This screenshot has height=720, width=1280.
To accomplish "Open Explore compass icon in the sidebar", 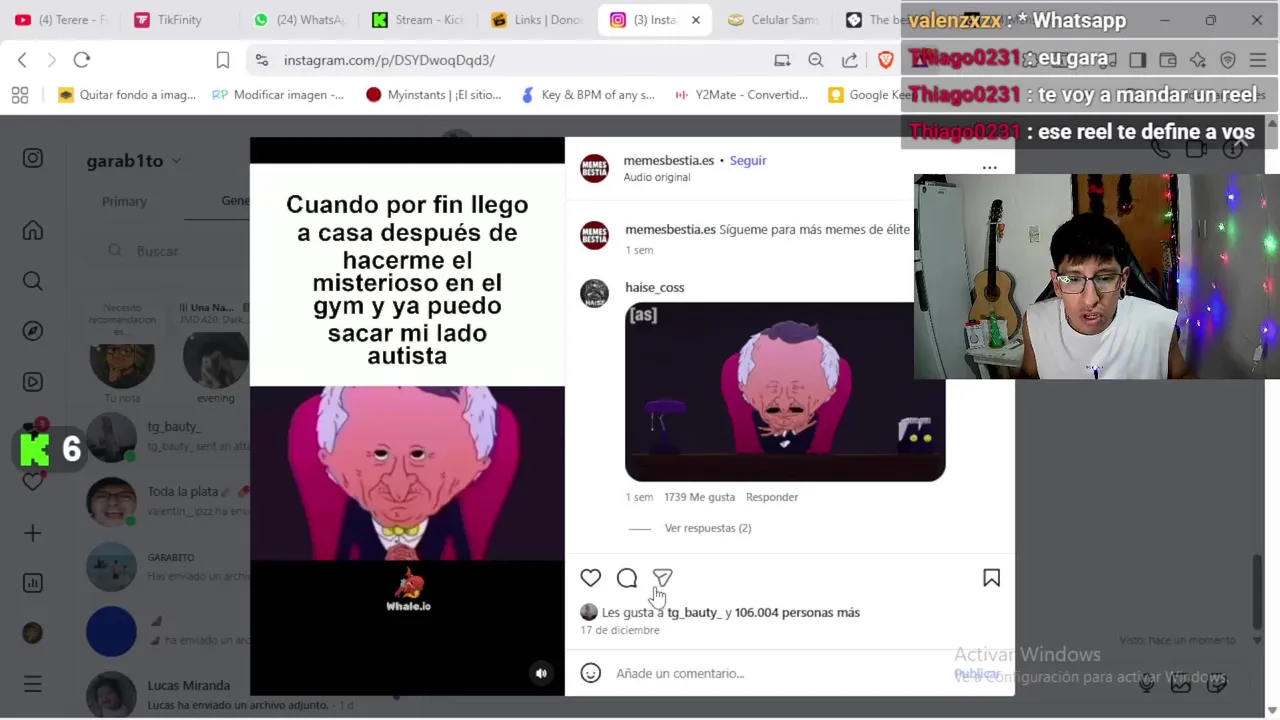I will click(x=33, y=331).
